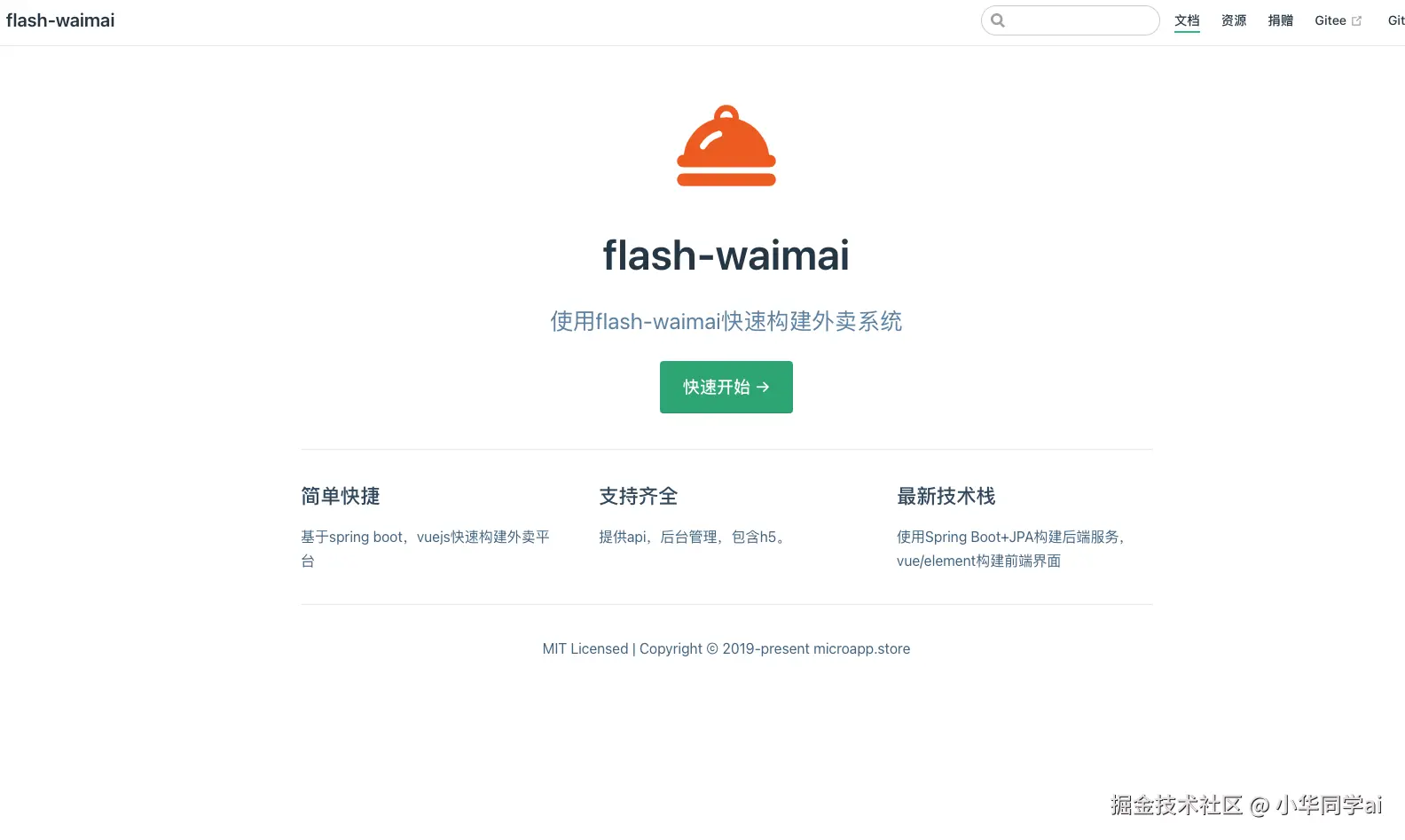The width and height of the screenshot is (1405, 840).
Task: Click the orange food cloche logo
Action: 726,146
